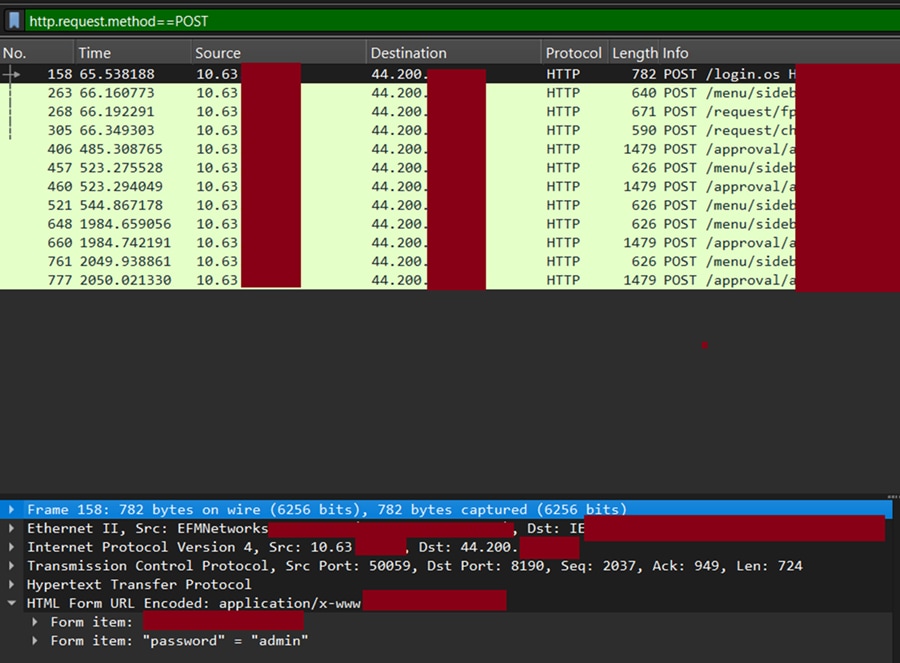
Task: Select the Ethernet II EFMNetworks row
Action: [447, 528]
